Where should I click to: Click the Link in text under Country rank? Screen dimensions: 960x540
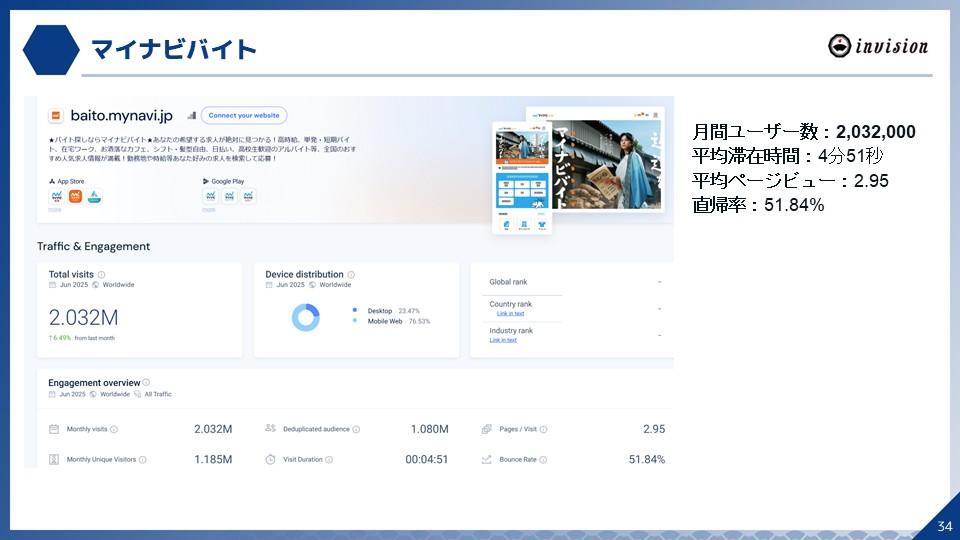click(x=510, y=313)
